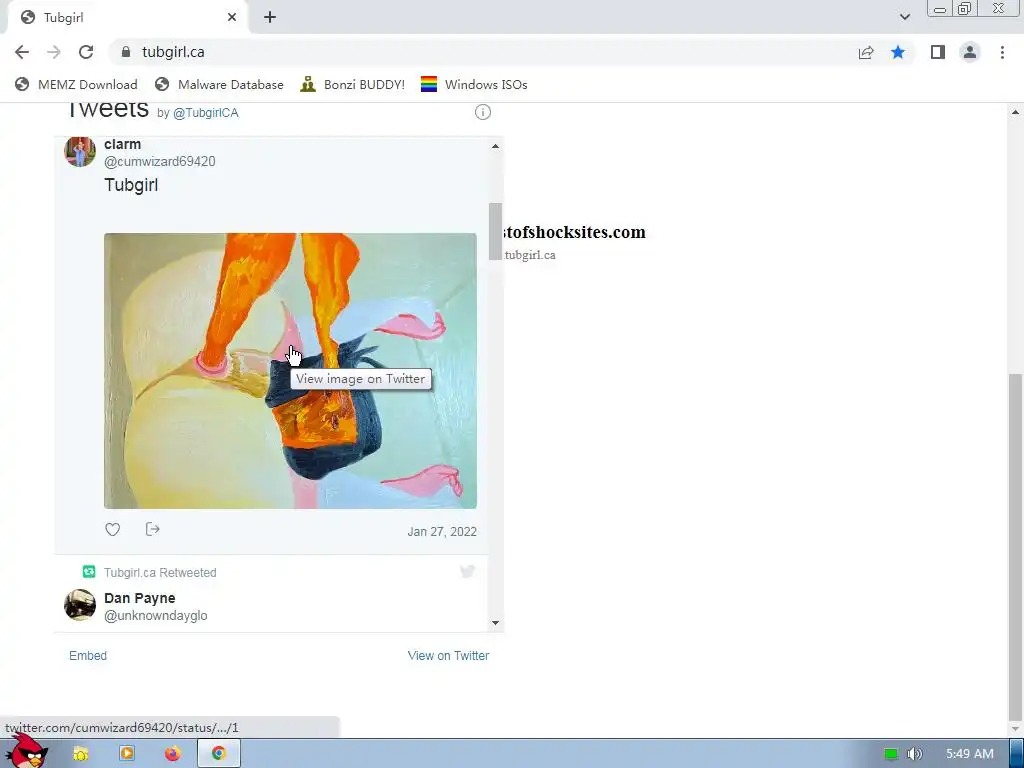The height and width of the screenshot is (768, 1024).
Task: Click the Chrome taskbar icon
Action: (x=219, y=754)
